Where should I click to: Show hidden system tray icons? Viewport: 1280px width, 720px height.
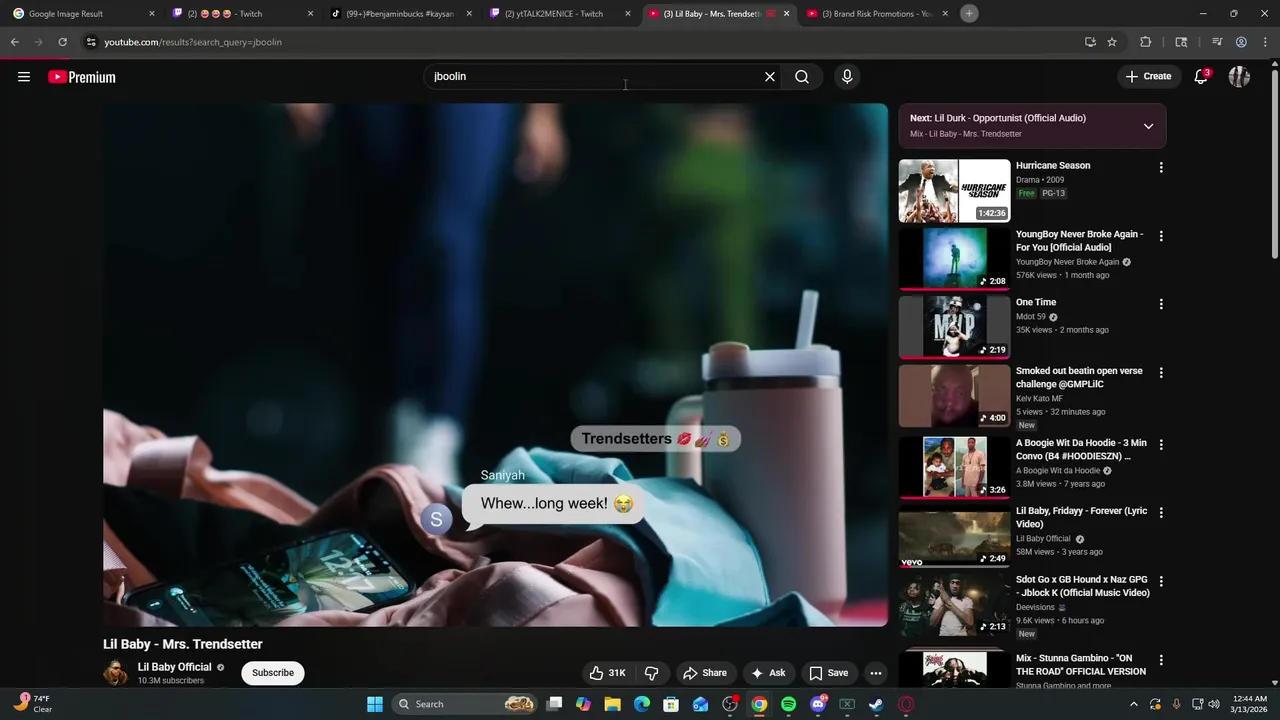[x=1133, y=704]
